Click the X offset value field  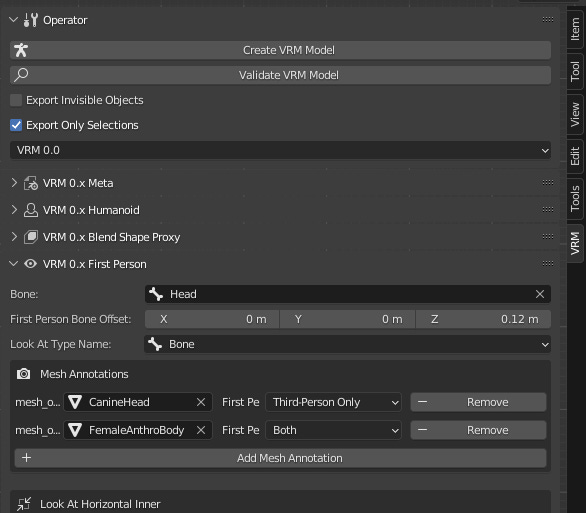[x=212, y=319]
